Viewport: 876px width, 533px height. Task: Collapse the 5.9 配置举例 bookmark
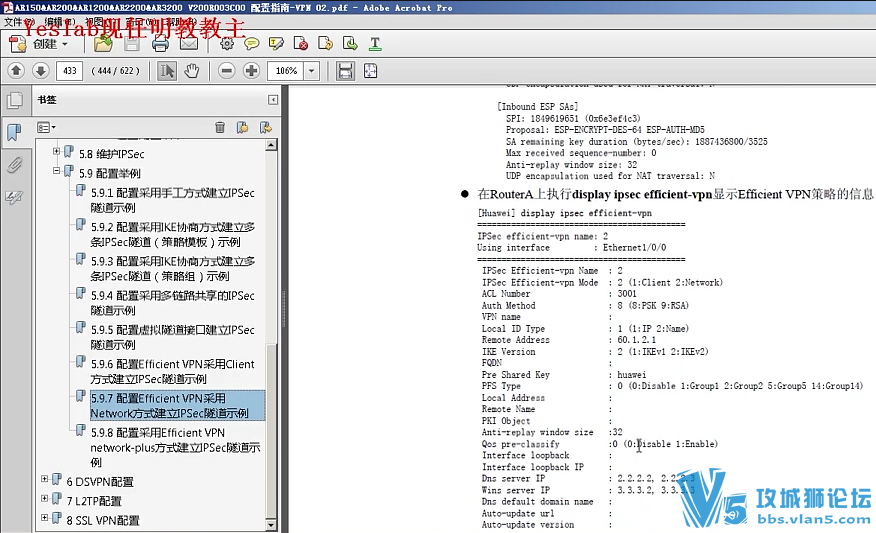pyautogui.click(x=56, y=170)
